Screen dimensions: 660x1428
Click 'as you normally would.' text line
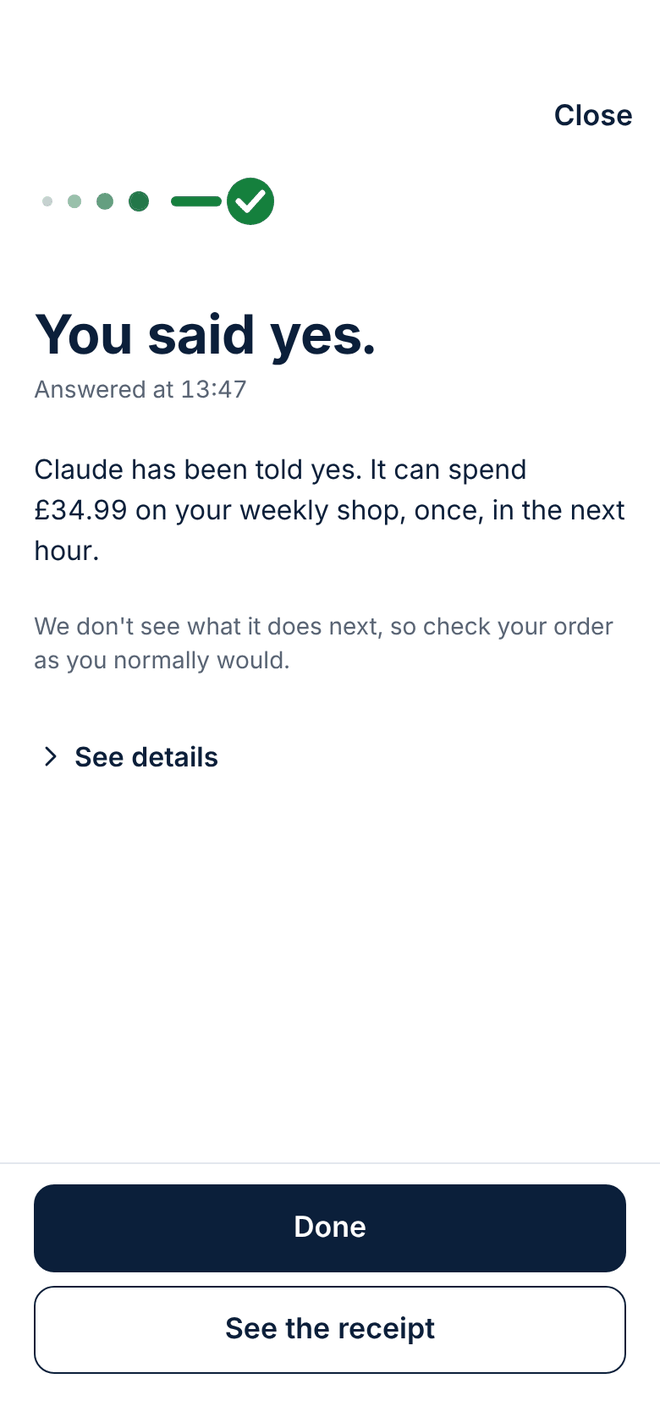pyautogui.click(x=162, y=661)
